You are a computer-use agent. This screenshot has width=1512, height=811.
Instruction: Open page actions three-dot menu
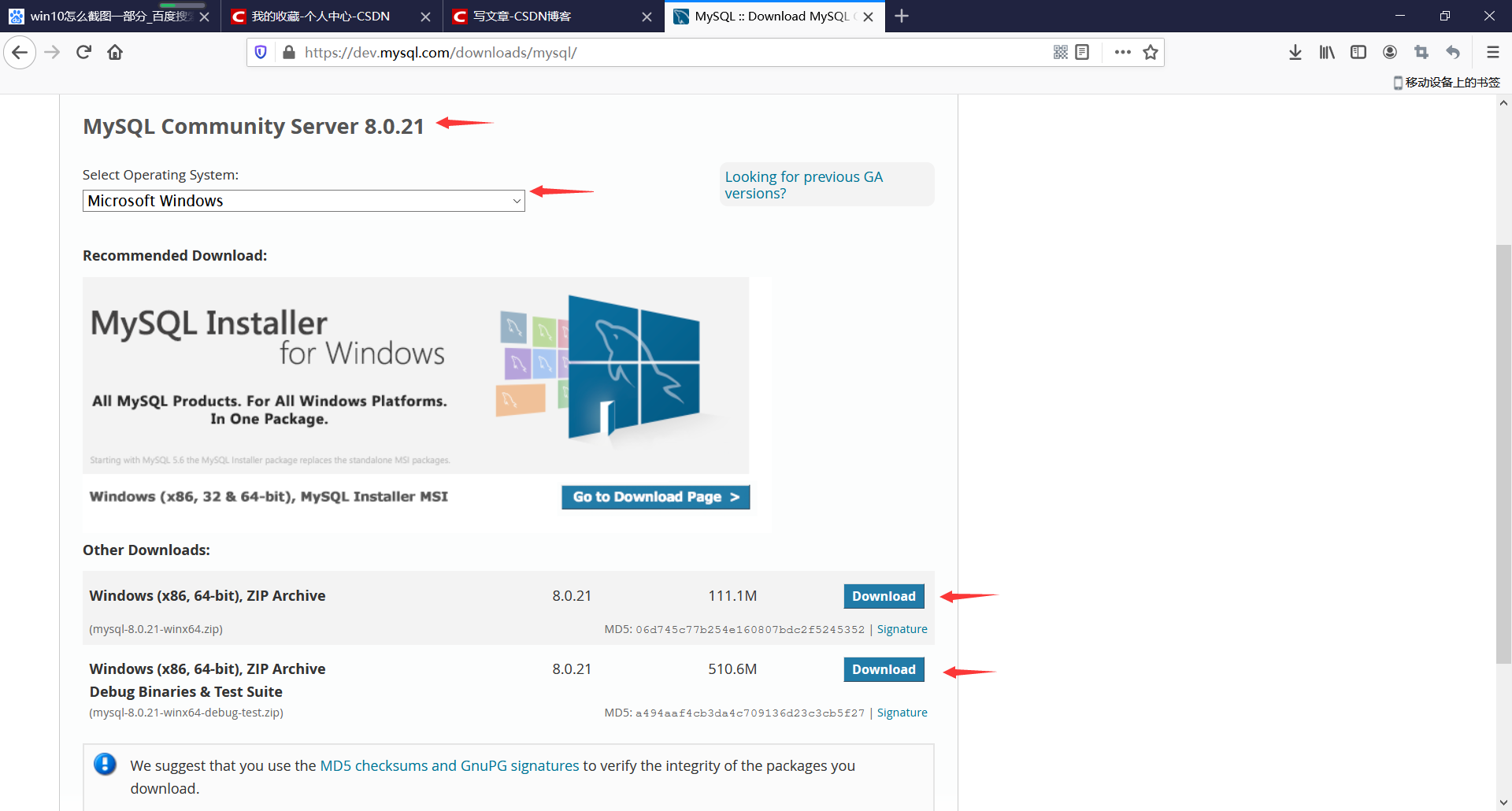pyautogui.click(x=1123, y=52)
